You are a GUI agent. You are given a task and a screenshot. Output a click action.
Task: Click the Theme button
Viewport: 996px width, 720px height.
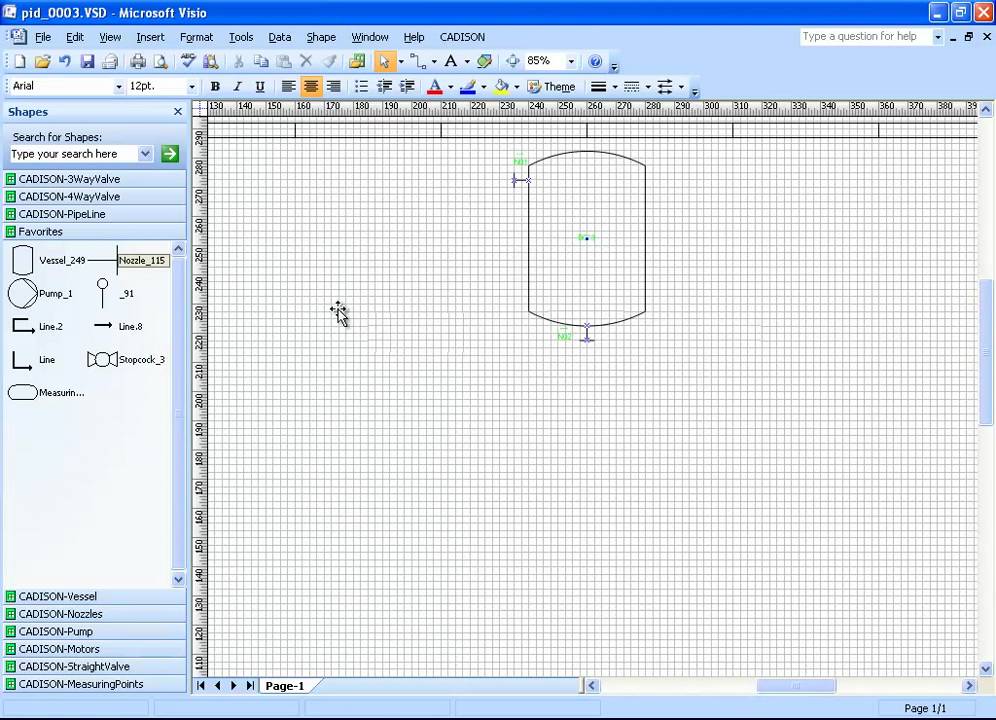[551, 86]
